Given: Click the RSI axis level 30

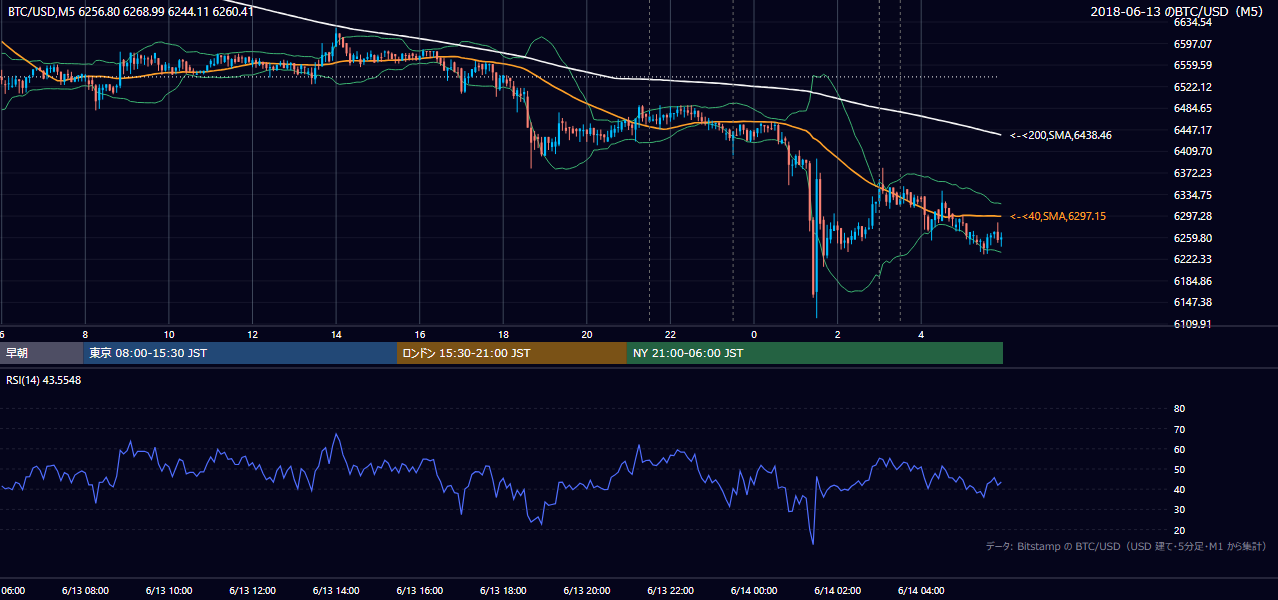Looking at the screenshot, I should [1179, 510].
